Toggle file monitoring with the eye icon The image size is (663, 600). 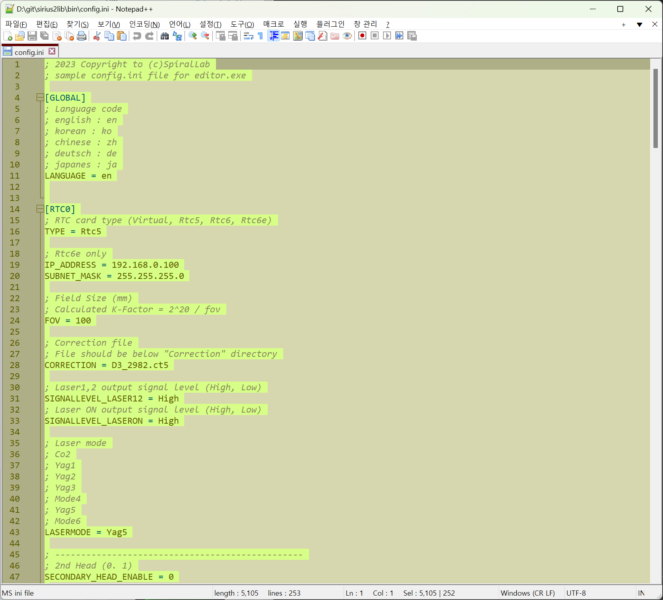pyautogui.click(x=347, y=36)
